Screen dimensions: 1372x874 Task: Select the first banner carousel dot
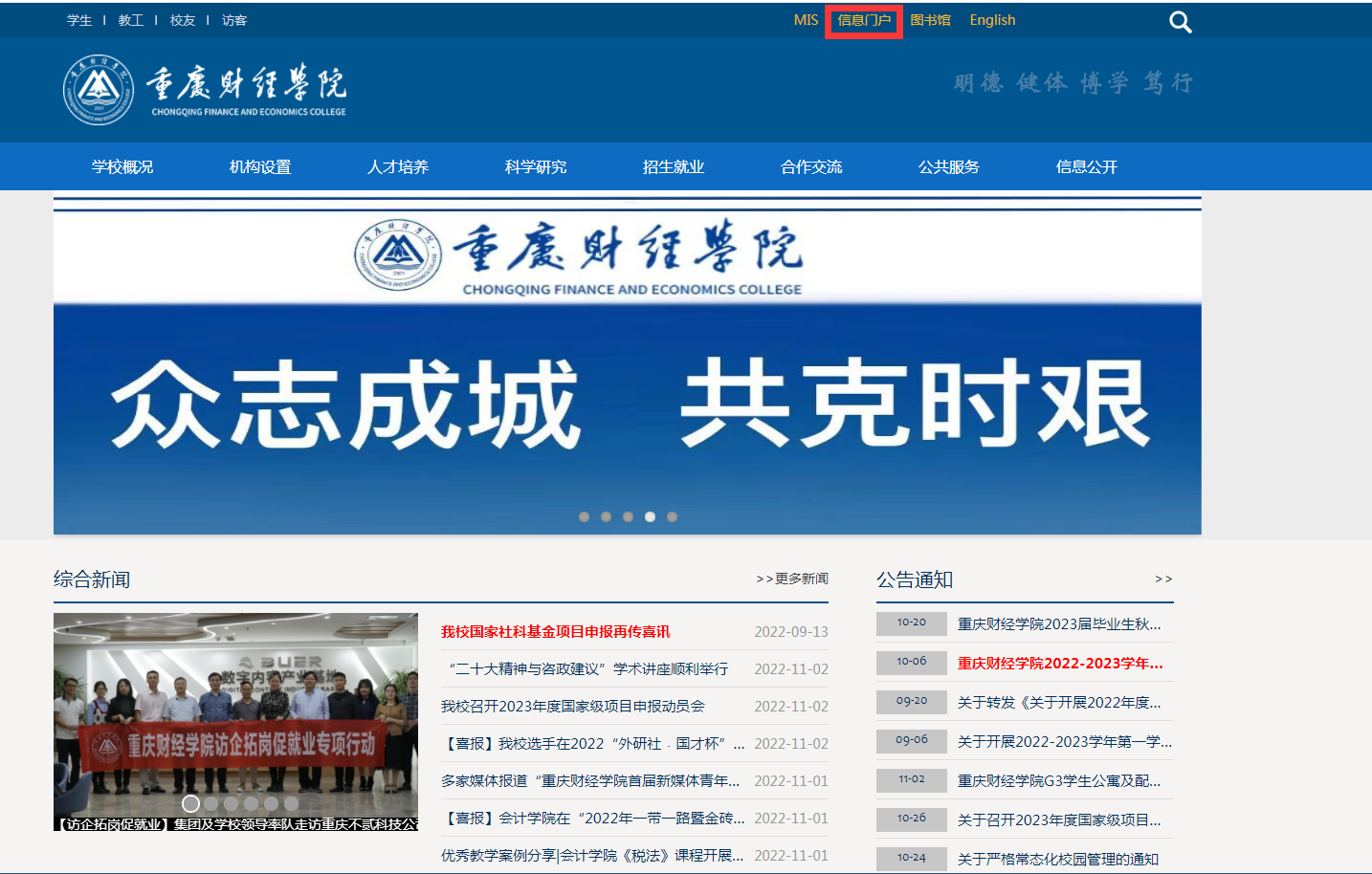pos(584,516)
